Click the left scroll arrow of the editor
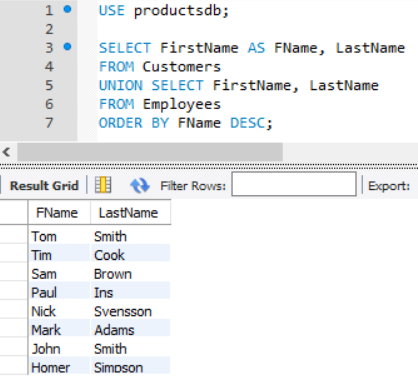 6,152
